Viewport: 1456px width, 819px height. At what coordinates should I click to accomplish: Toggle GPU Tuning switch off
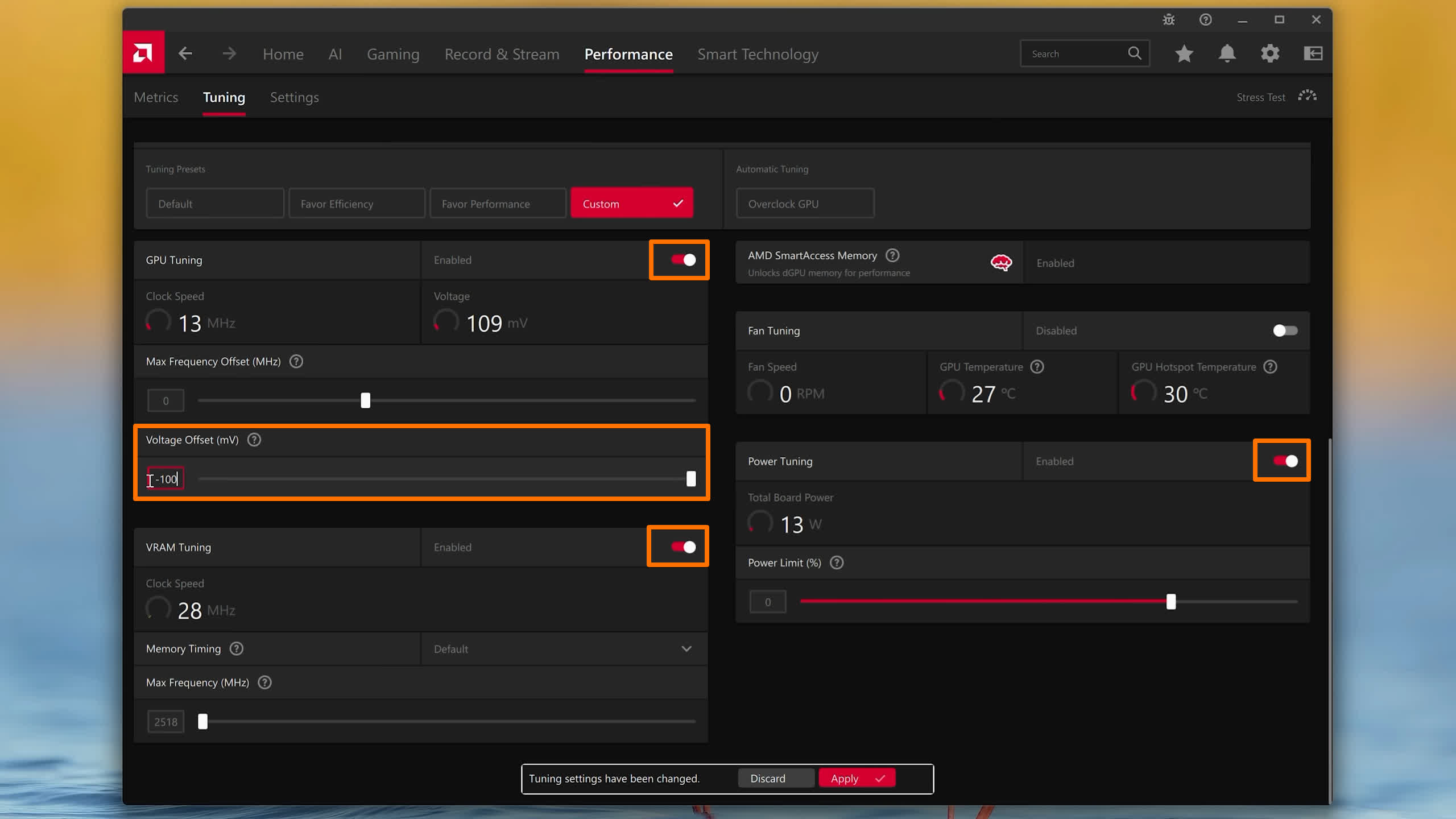683,260
